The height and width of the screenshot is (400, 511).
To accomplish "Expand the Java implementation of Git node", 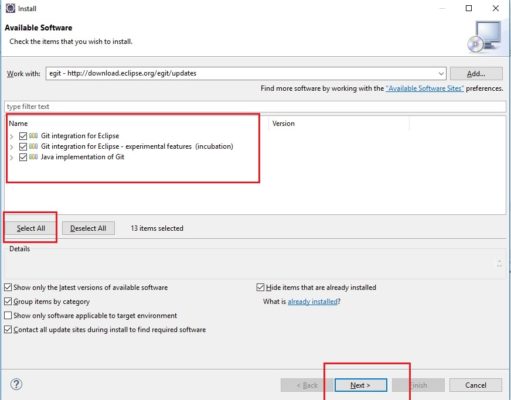I will [x=11, y=157].
